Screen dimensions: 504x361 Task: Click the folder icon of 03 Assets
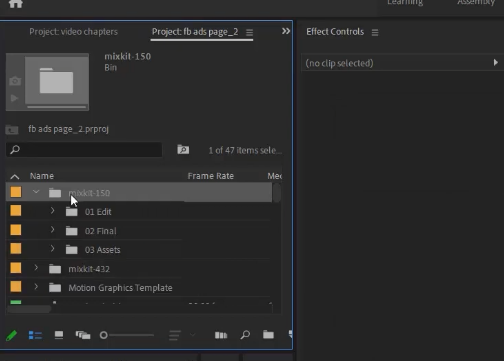(71, 249)
